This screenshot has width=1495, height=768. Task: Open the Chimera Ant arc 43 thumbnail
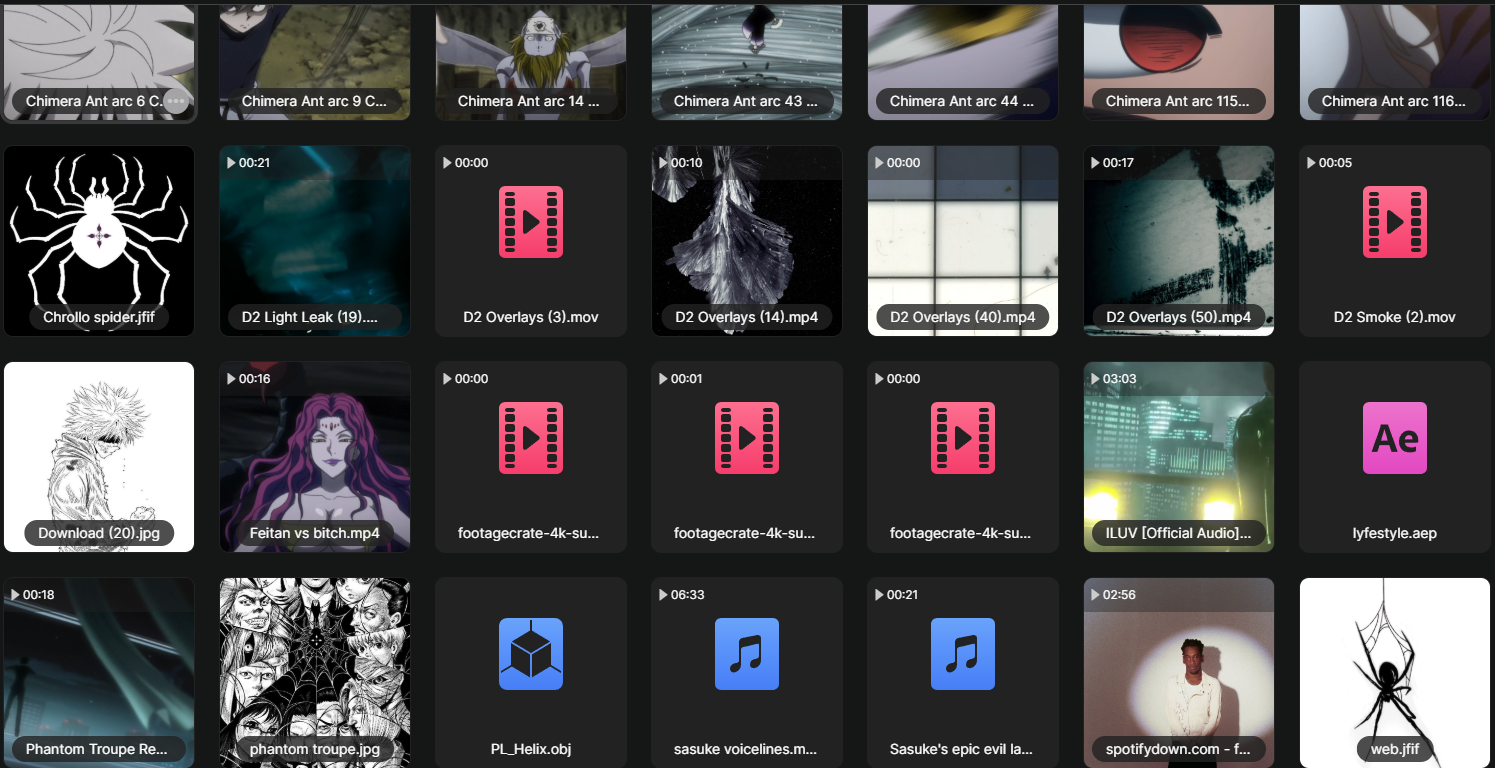click(x=747, y=62)
